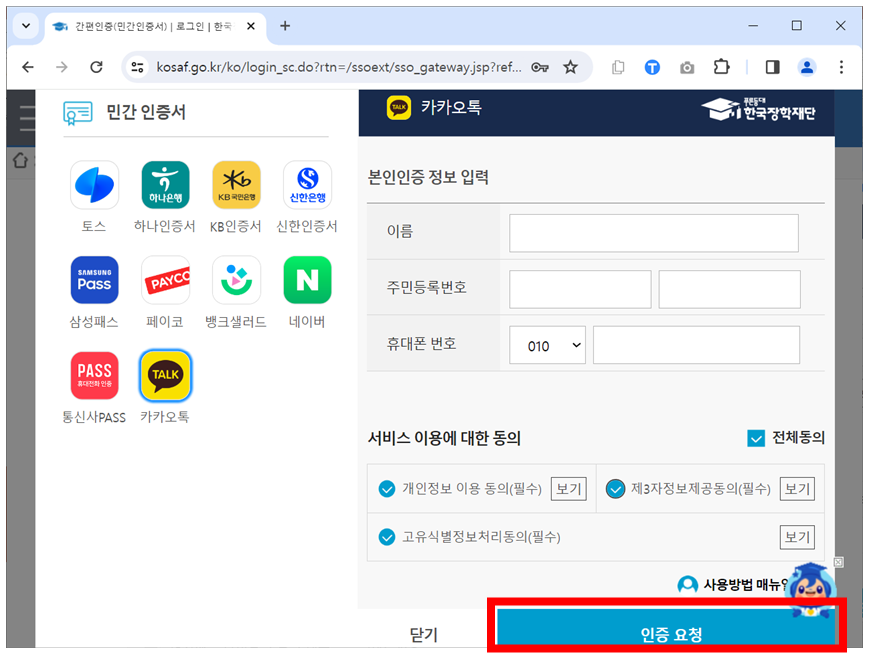
Task: Open the Chrome profile avatar
Action: (807, 67)
